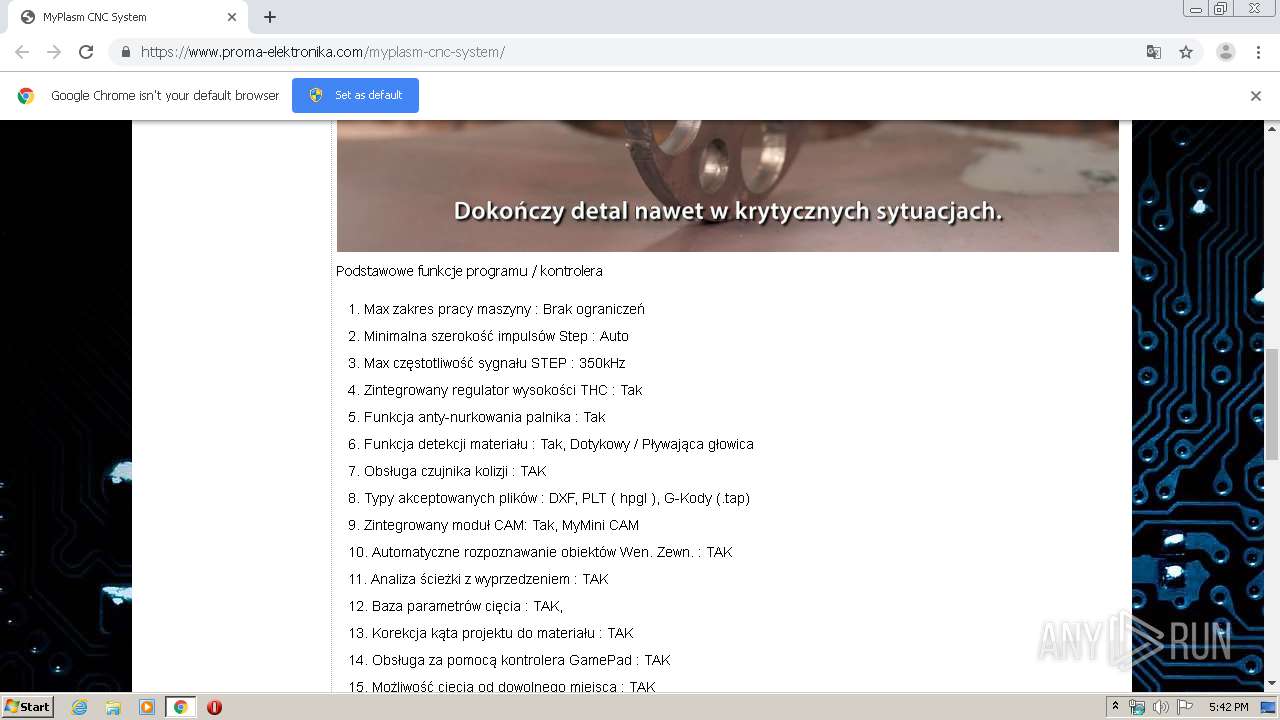Open Internet Explorer from taskbar
The image size is (1280, 720).
pyautogui.click(x=79, y=707)
